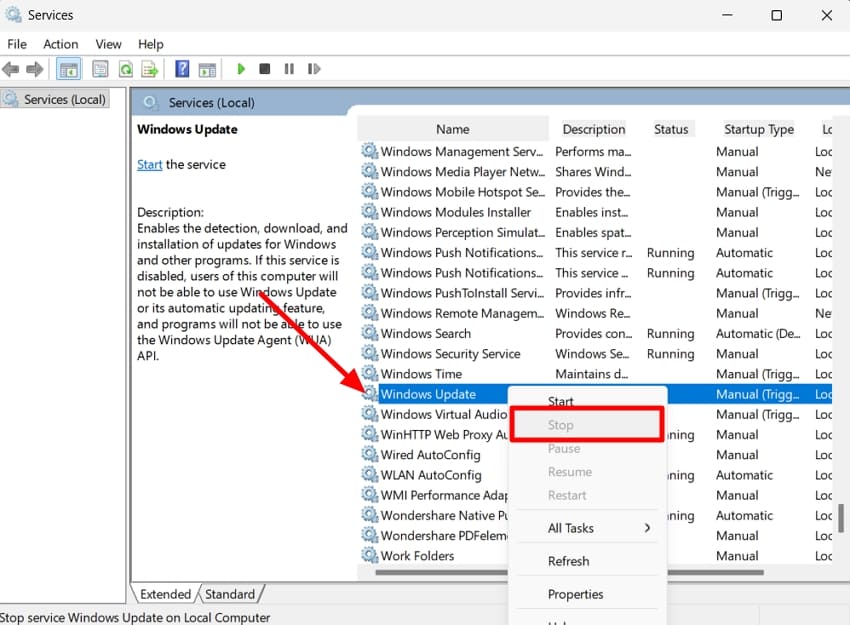
Task: Click gear icon beside Windows Search
Action: click(x=370, y=333)
